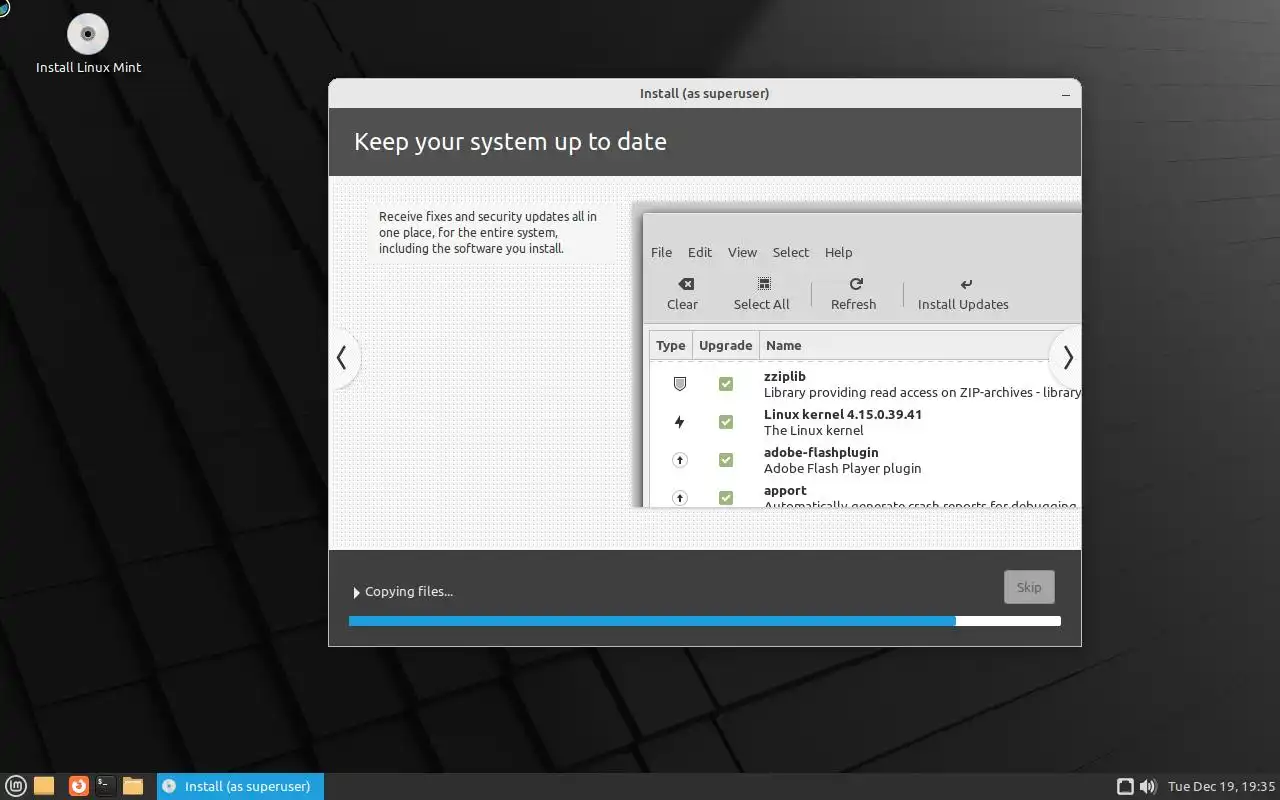
Task: Expand the Copying files details triangle
Action: coord(356,592)
